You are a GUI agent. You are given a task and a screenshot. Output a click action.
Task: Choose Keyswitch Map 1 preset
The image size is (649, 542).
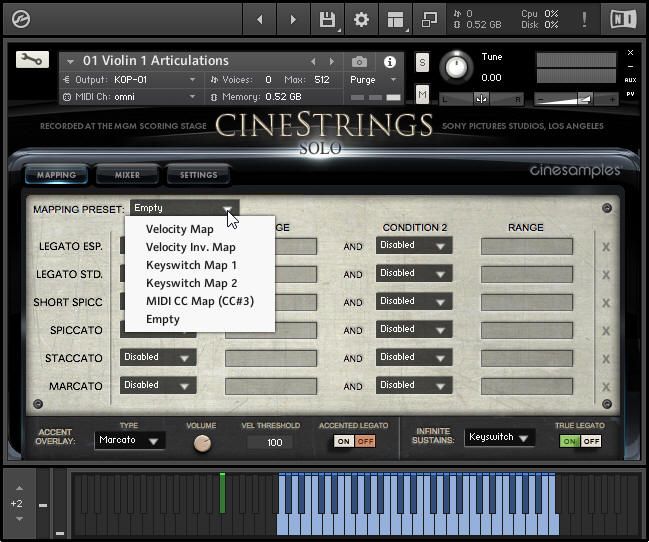point(191,265)
